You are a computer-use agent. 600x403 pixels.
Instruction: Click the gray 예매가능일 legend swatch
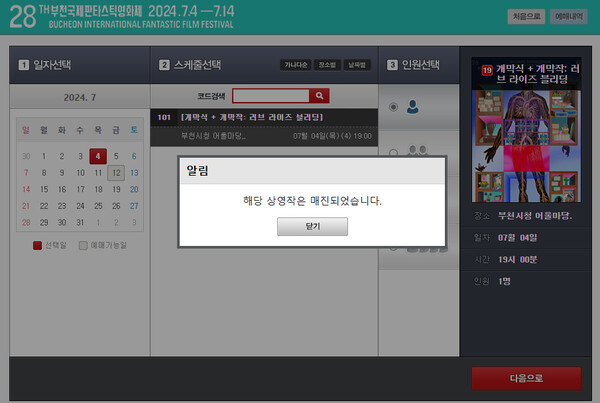[x=83, y=245]
